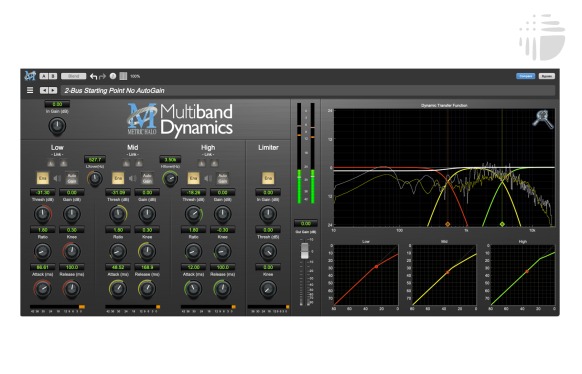
Task: Toggle High band Auto Gain
Action: pos(222,178)
